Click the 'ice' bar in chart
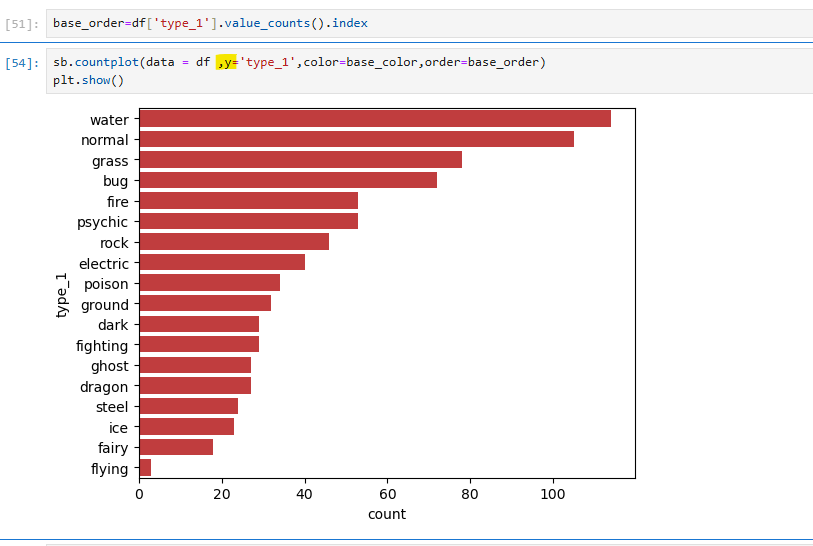The width and height of the screenshot is (813, 546). [x=187, y=426]
